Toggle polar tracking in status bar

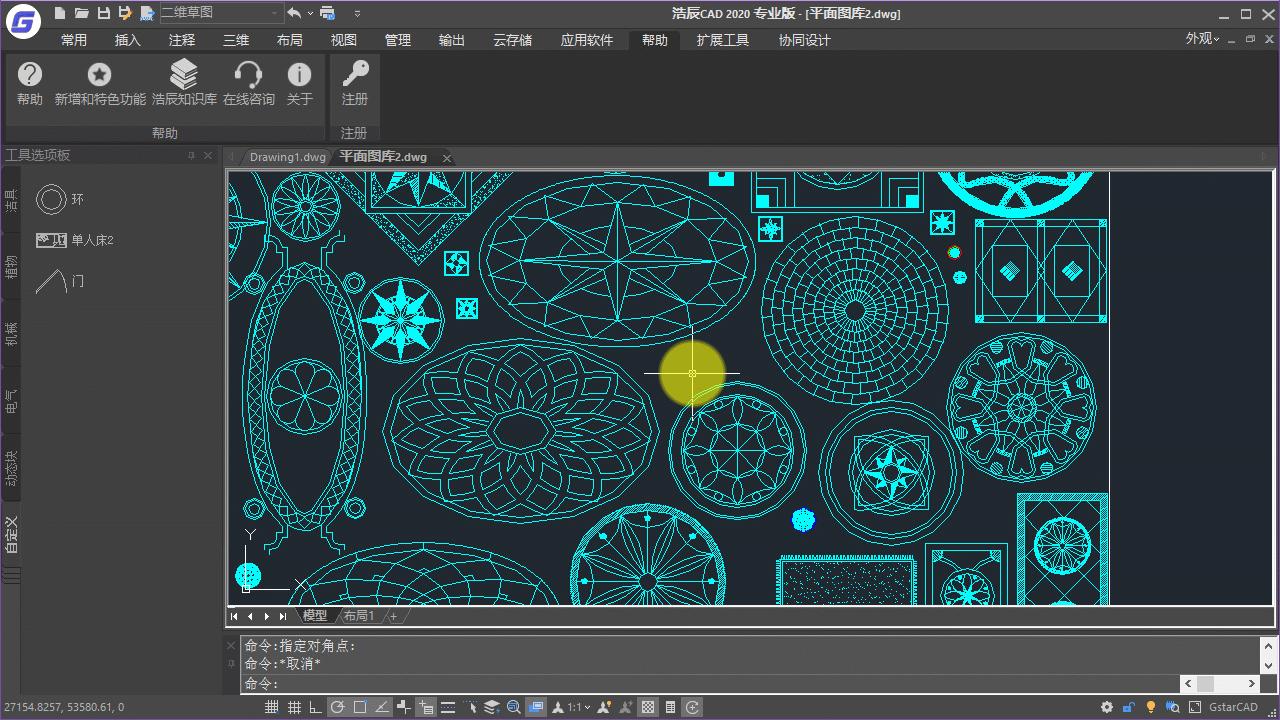(x=338, y=707)
